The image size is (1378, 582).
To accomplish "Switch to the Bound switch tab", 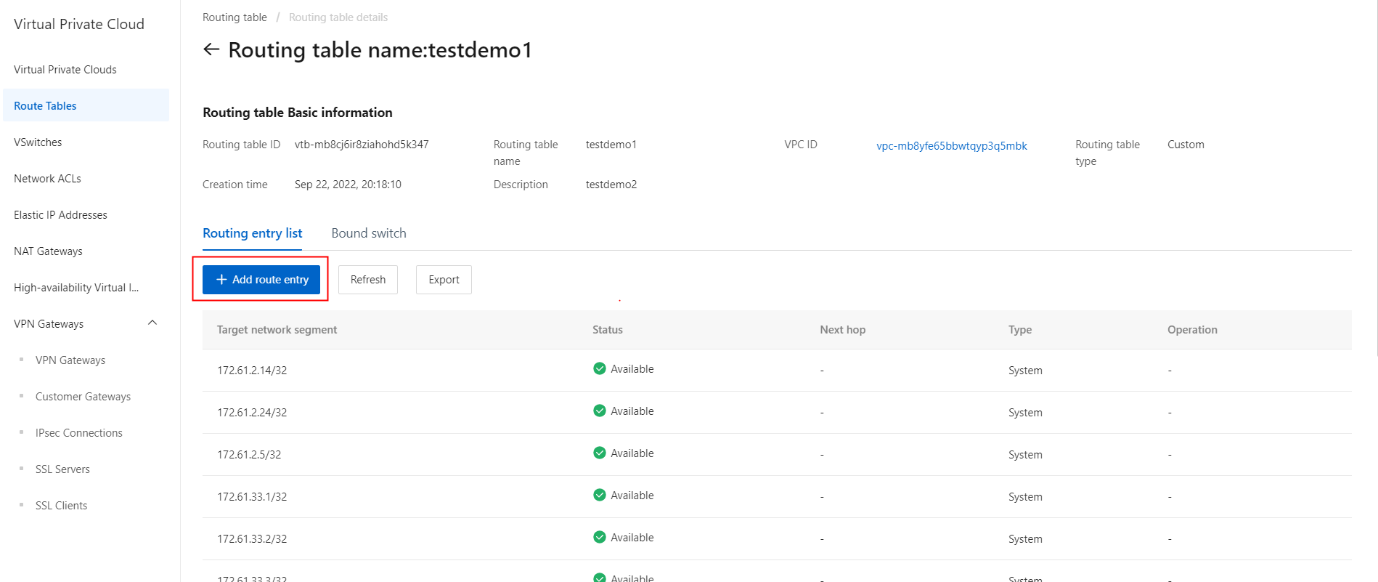I will click(x=369, y=233).
